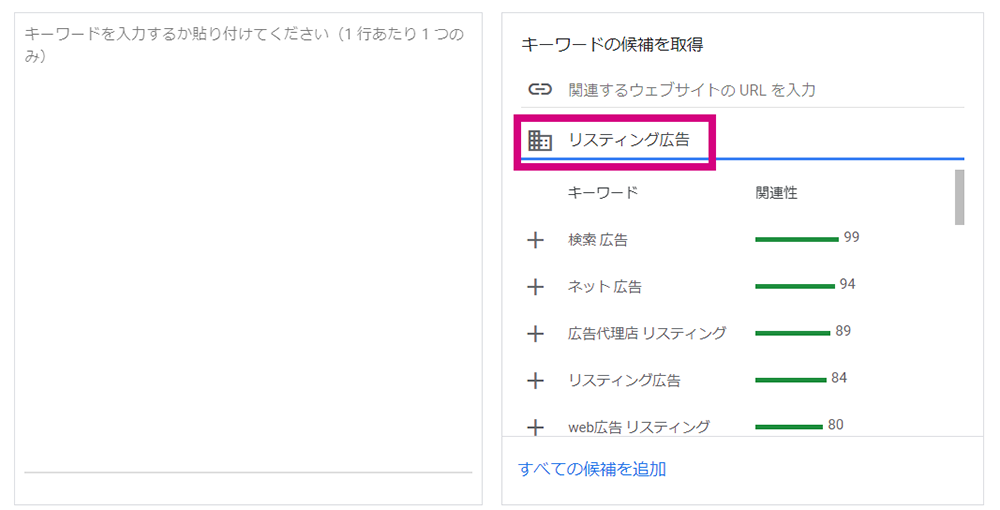Screen dimensions: 1000x510
Task: Click plus icon for web広告 リスティング
Action: tap(535, 427)
